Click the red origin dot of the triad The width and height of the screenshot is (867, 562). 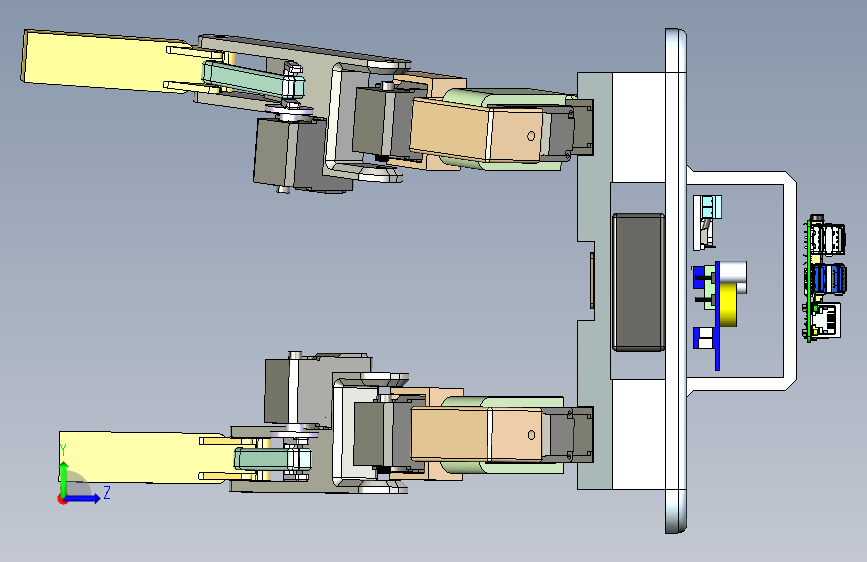tap(62, 499)
